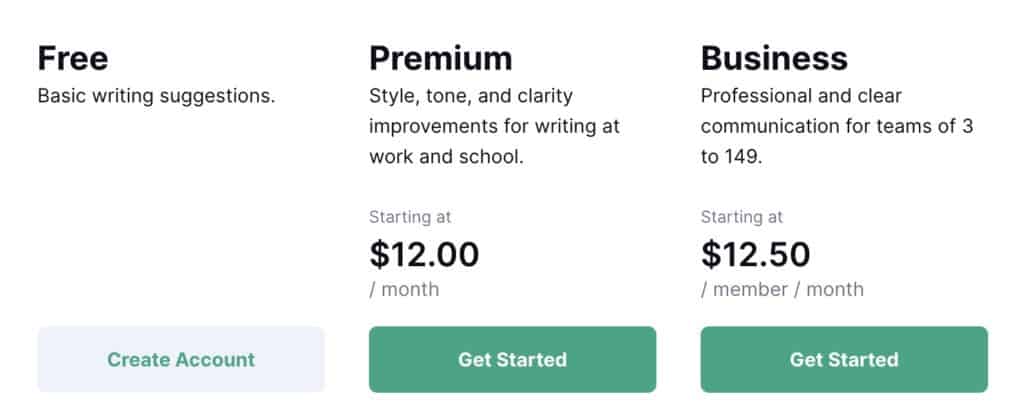Click the '/ month' text under Premium price
Image resolution: width=1024 pixels, height=419 pixels.
(404, 290)
